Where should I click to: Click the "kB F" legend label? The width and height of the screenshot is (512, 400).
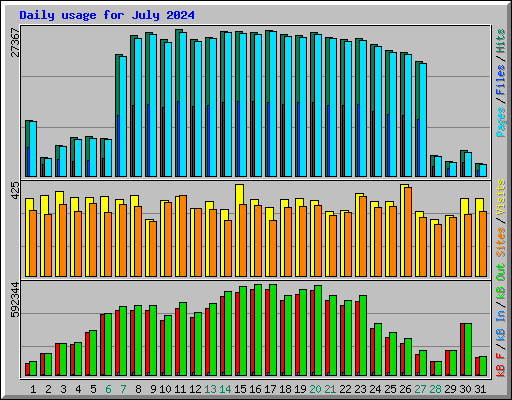[501, 365]
